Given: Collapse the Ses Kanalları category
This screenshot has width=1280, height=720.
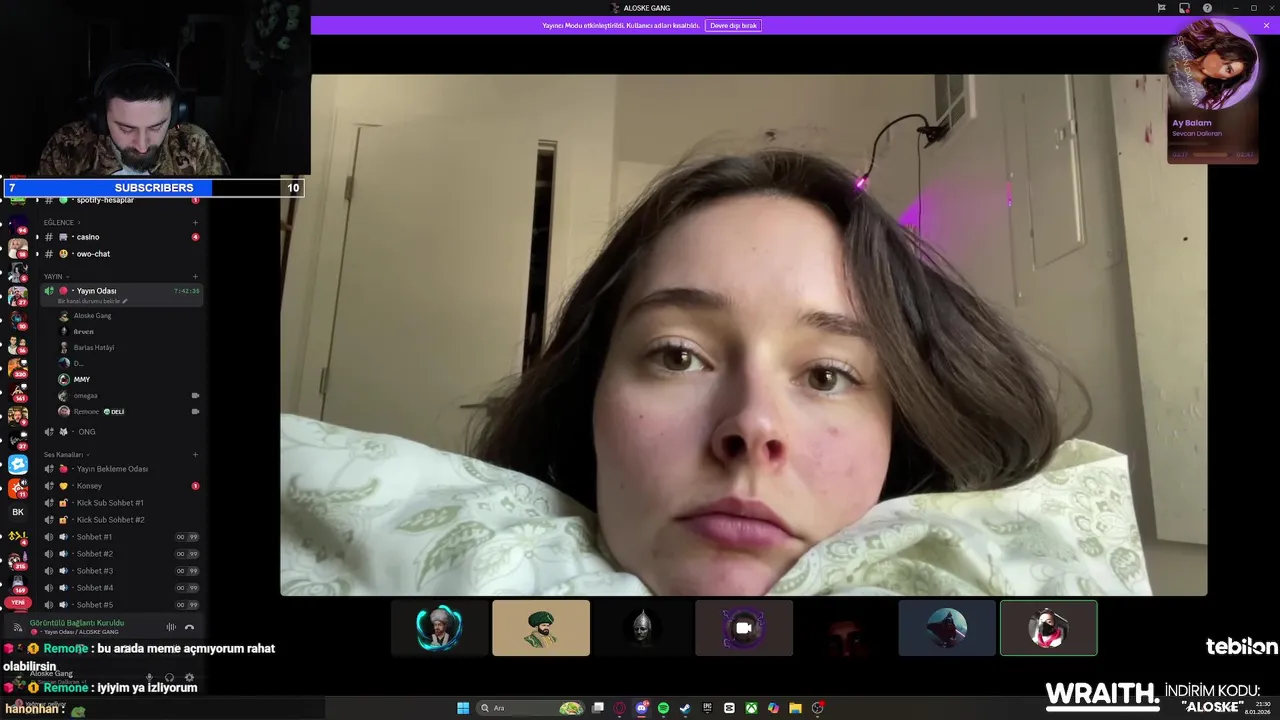Looking at the screenshot, I should 65,455.
